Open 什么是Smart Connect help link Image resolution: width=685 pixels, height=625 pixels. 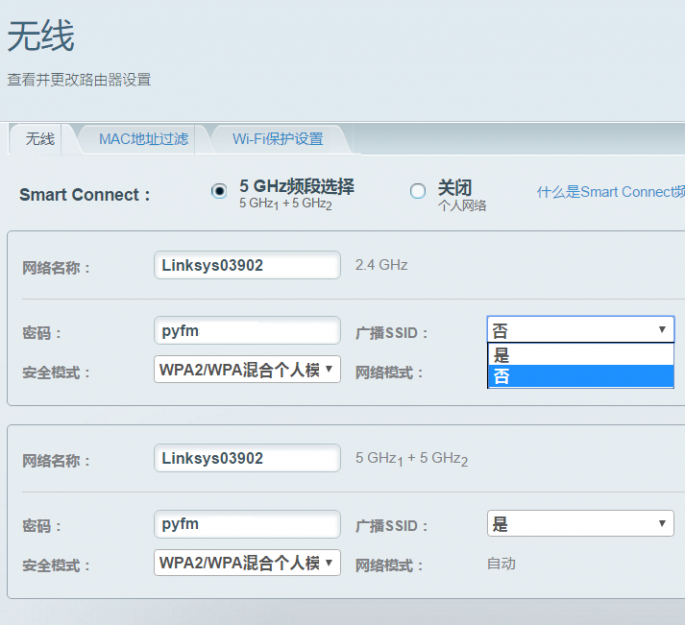pos(611,192)
